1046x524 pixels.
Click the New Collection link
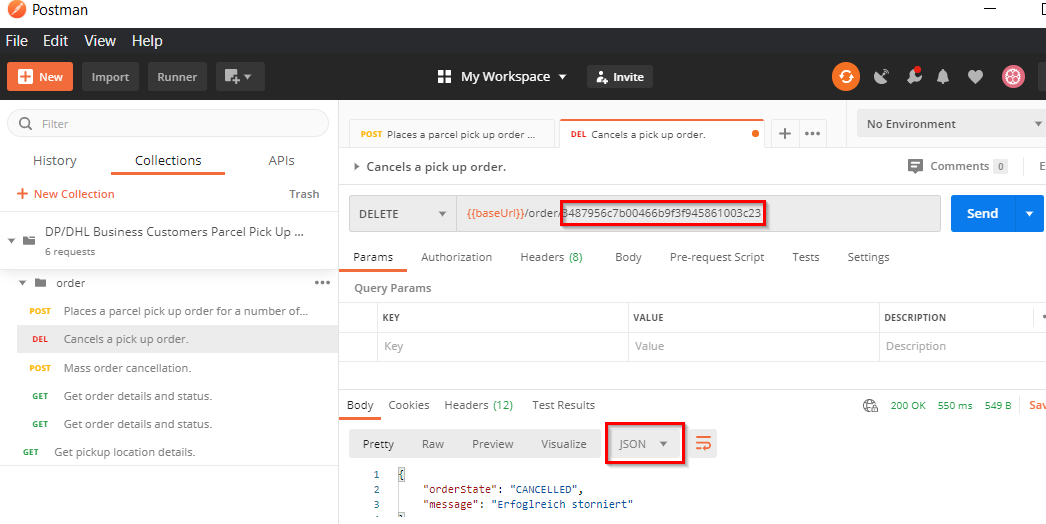pyautogui.click(x=66, y=194)
